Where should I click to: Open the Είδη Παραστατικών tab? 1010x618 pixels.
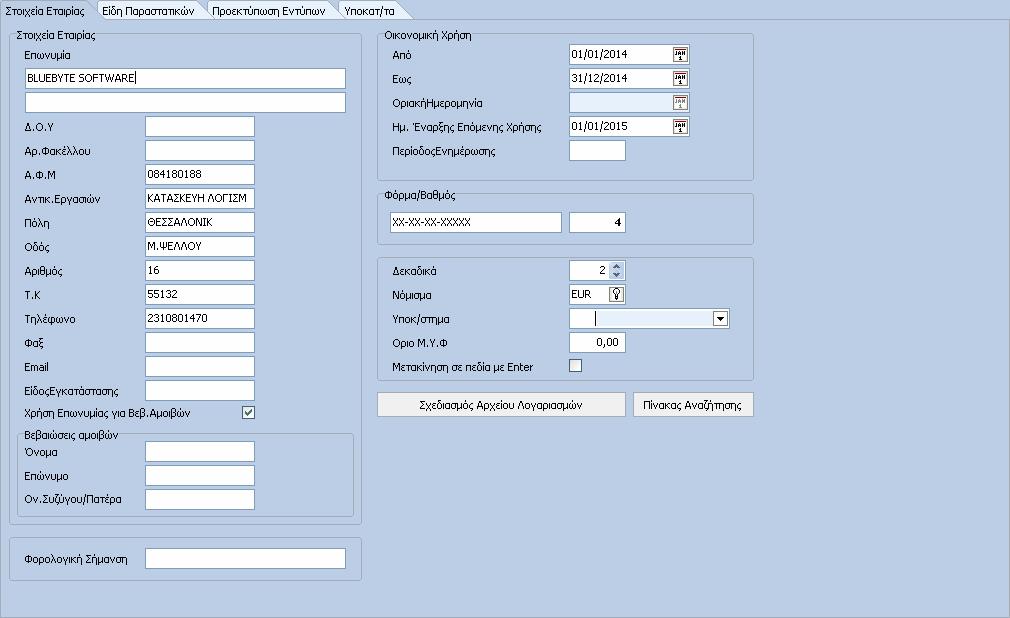[x=148, y=11]
